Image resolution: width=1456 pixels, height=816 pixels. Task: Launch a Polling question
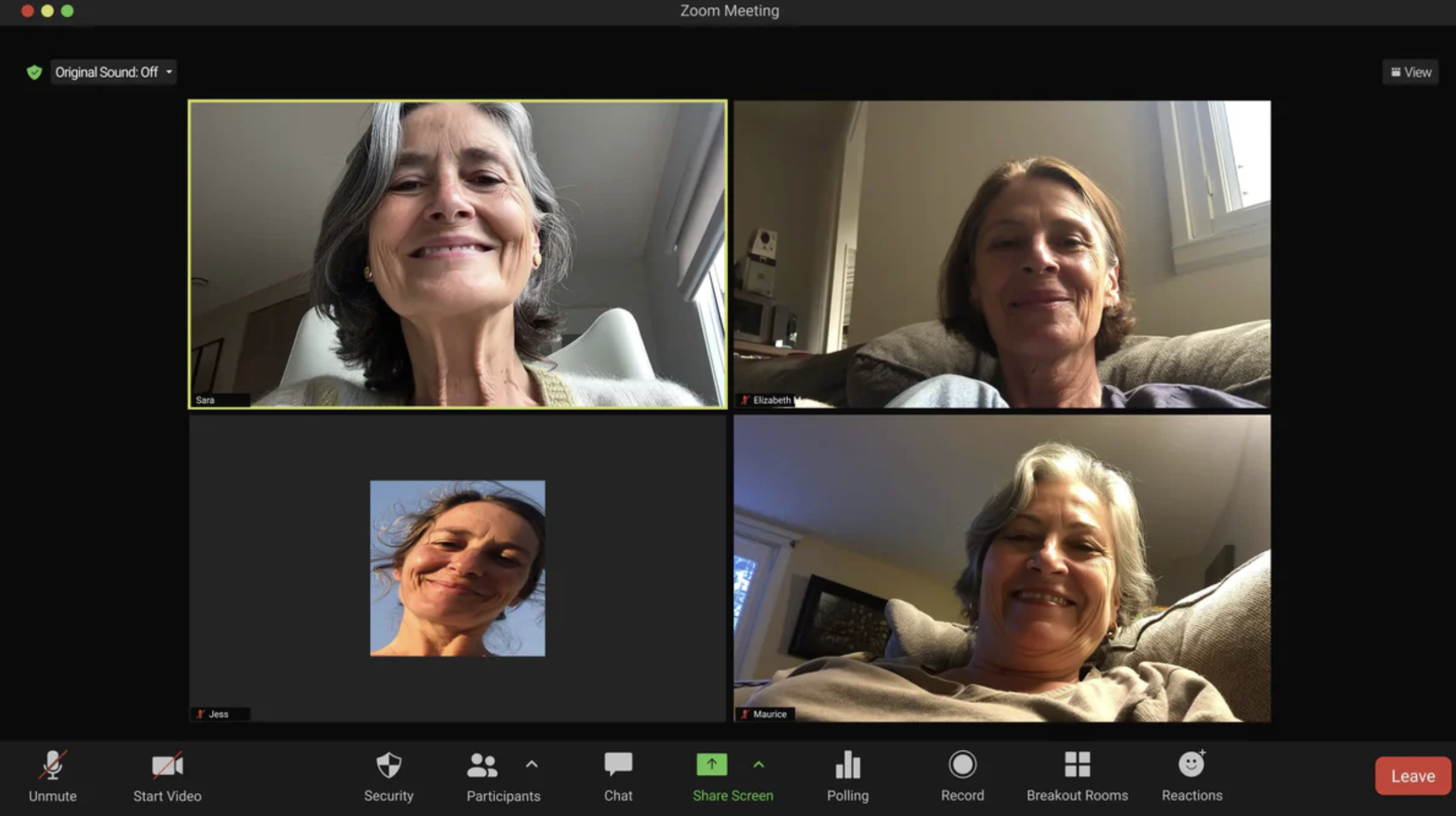point(847,775)
